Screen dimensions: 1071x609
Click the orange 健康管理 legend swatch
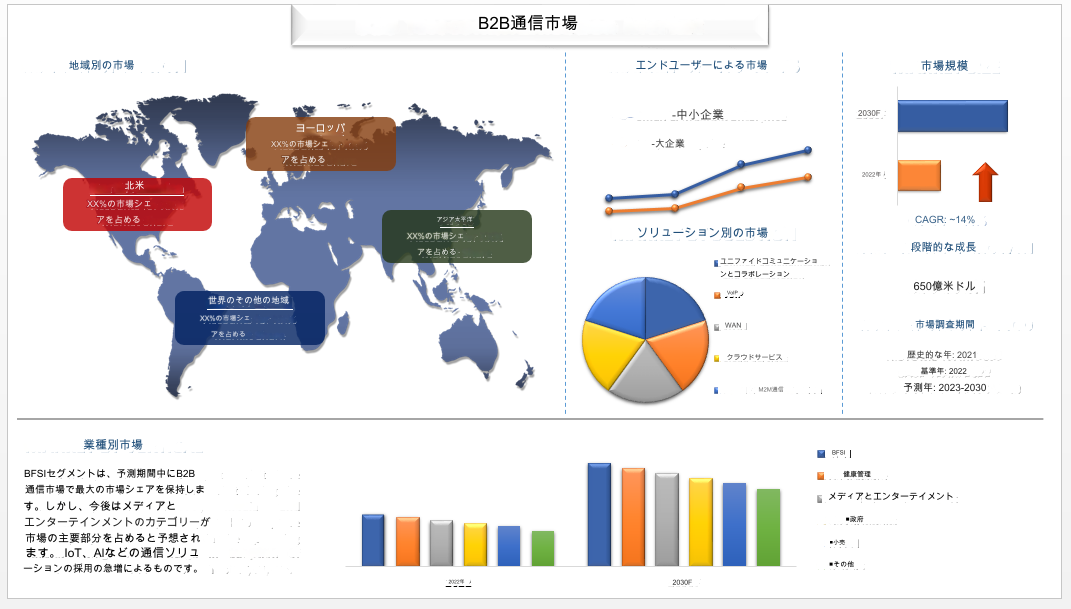(821, 476)
